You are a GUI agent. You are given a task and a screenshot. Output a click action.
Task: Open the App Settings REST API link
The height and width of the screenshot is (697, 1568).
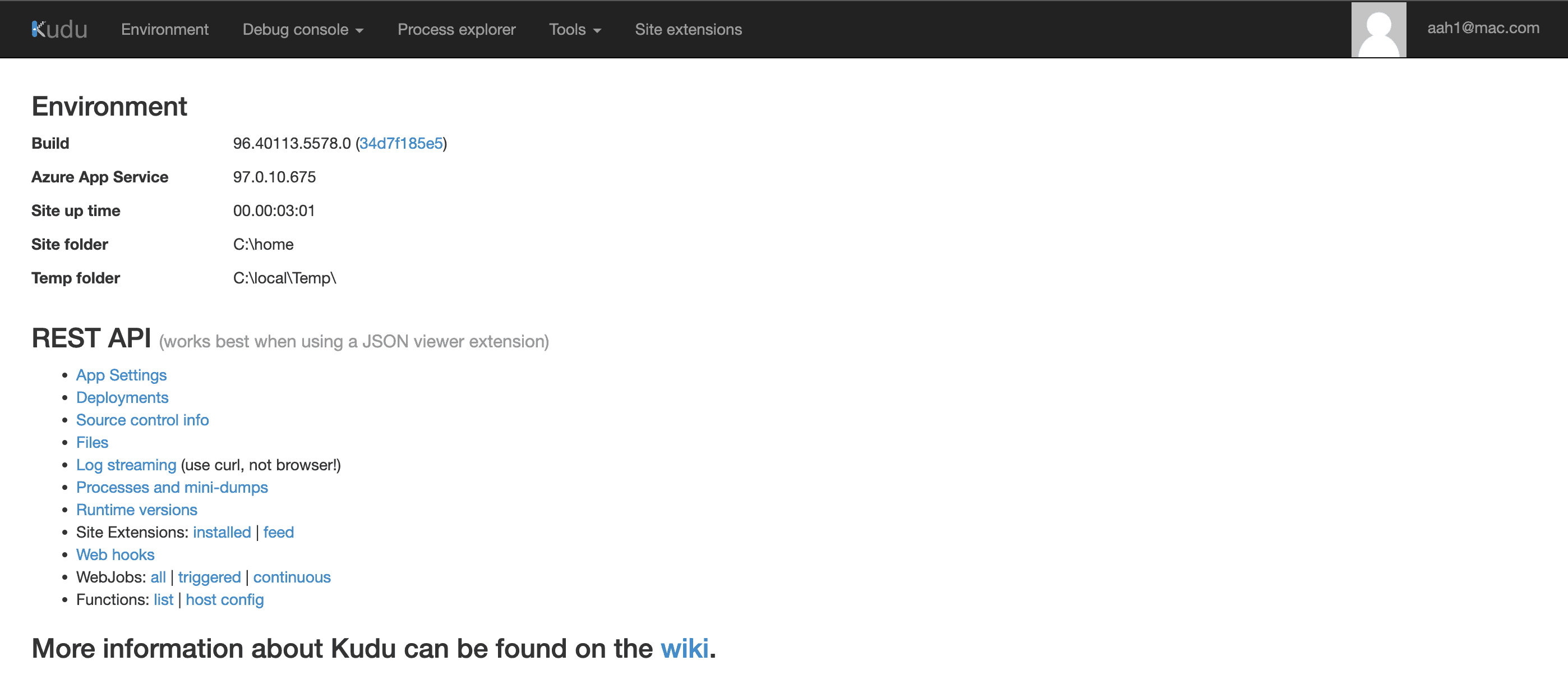[121, 375]
